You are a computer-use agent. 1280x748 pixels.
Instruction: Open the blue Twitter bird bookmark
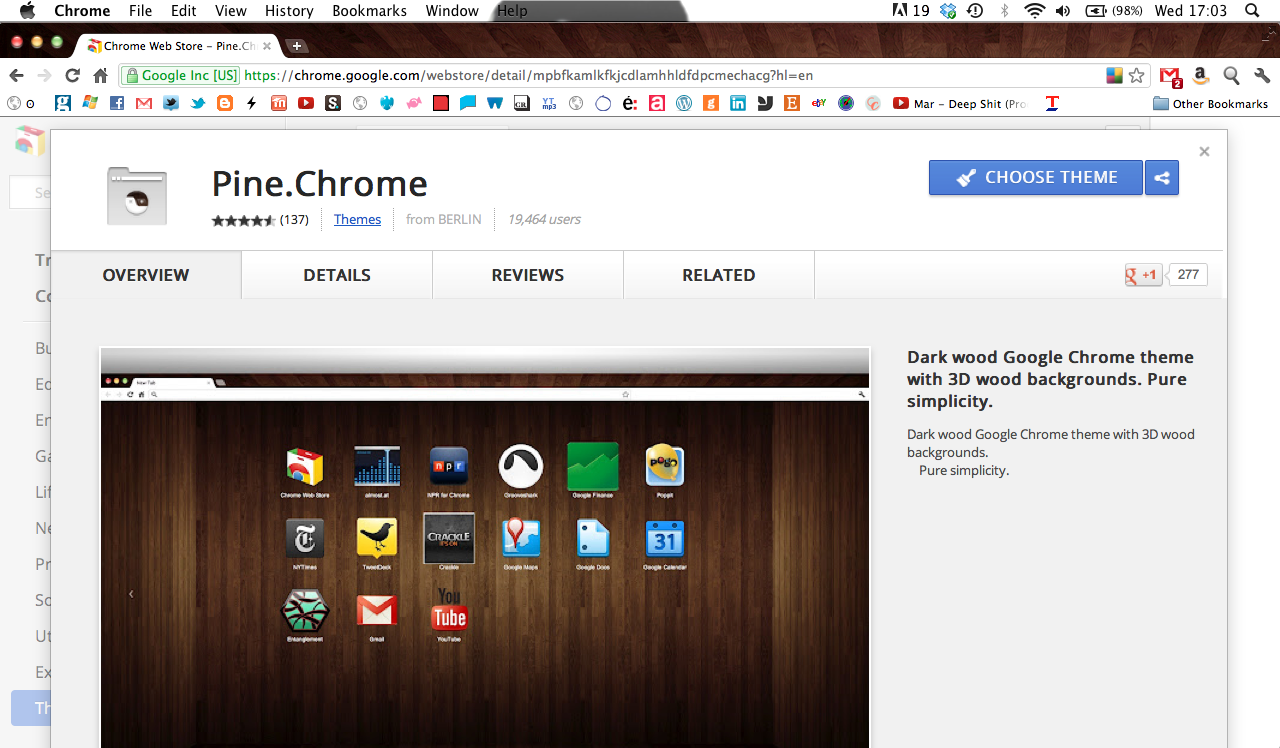click(198, 103)
